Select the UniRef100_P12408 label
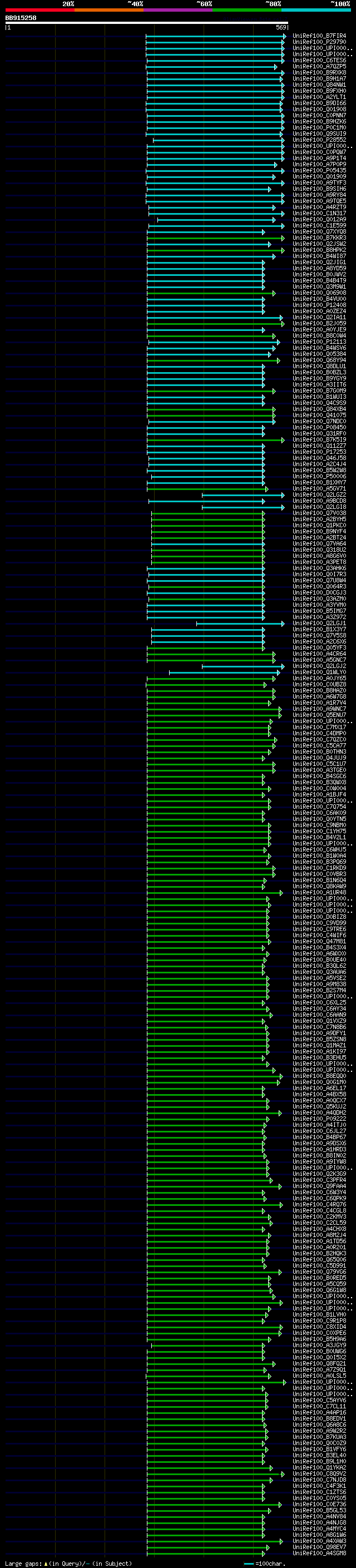 coord(319,305)
